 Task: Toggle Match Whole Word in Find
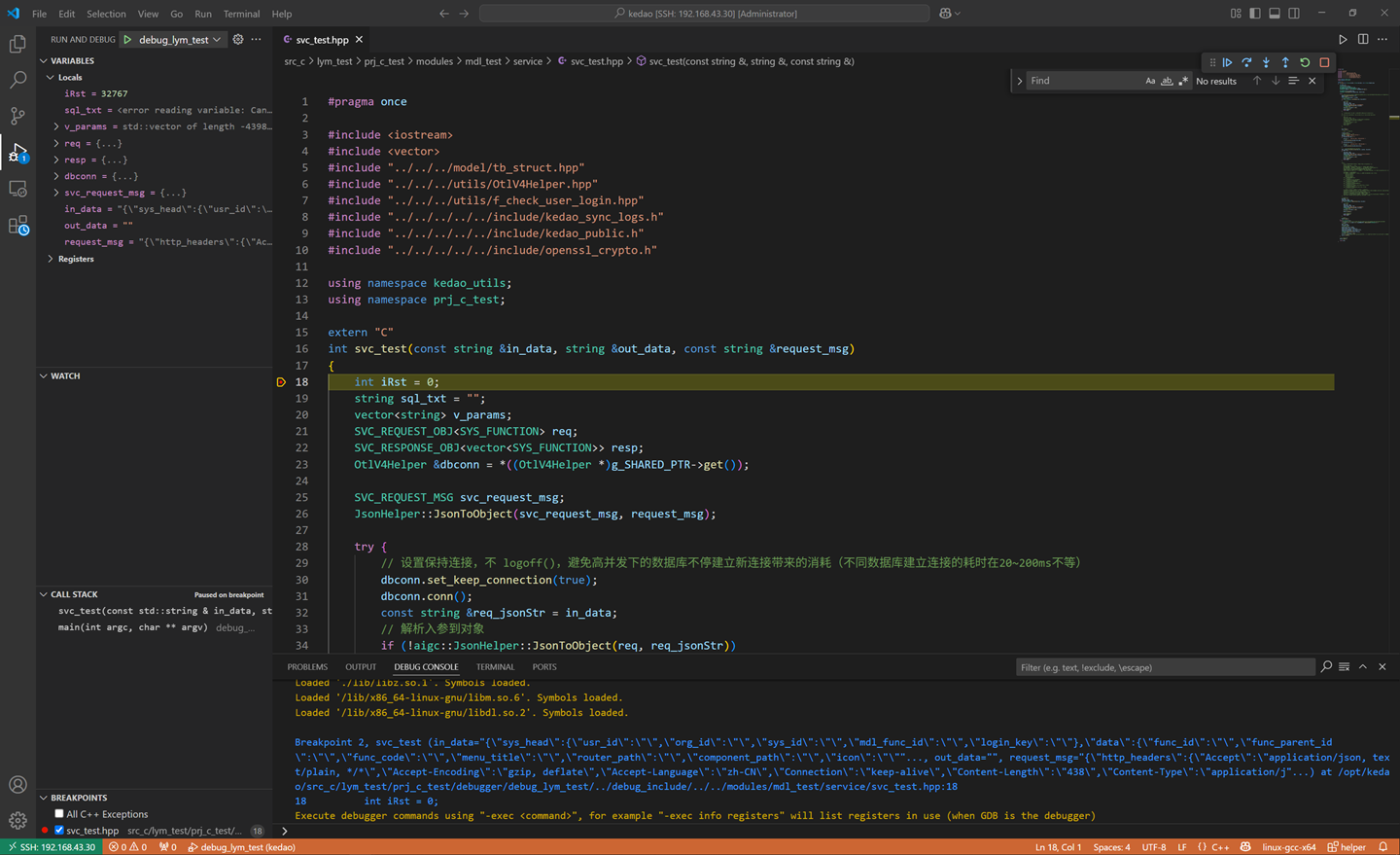point(1167,81)
